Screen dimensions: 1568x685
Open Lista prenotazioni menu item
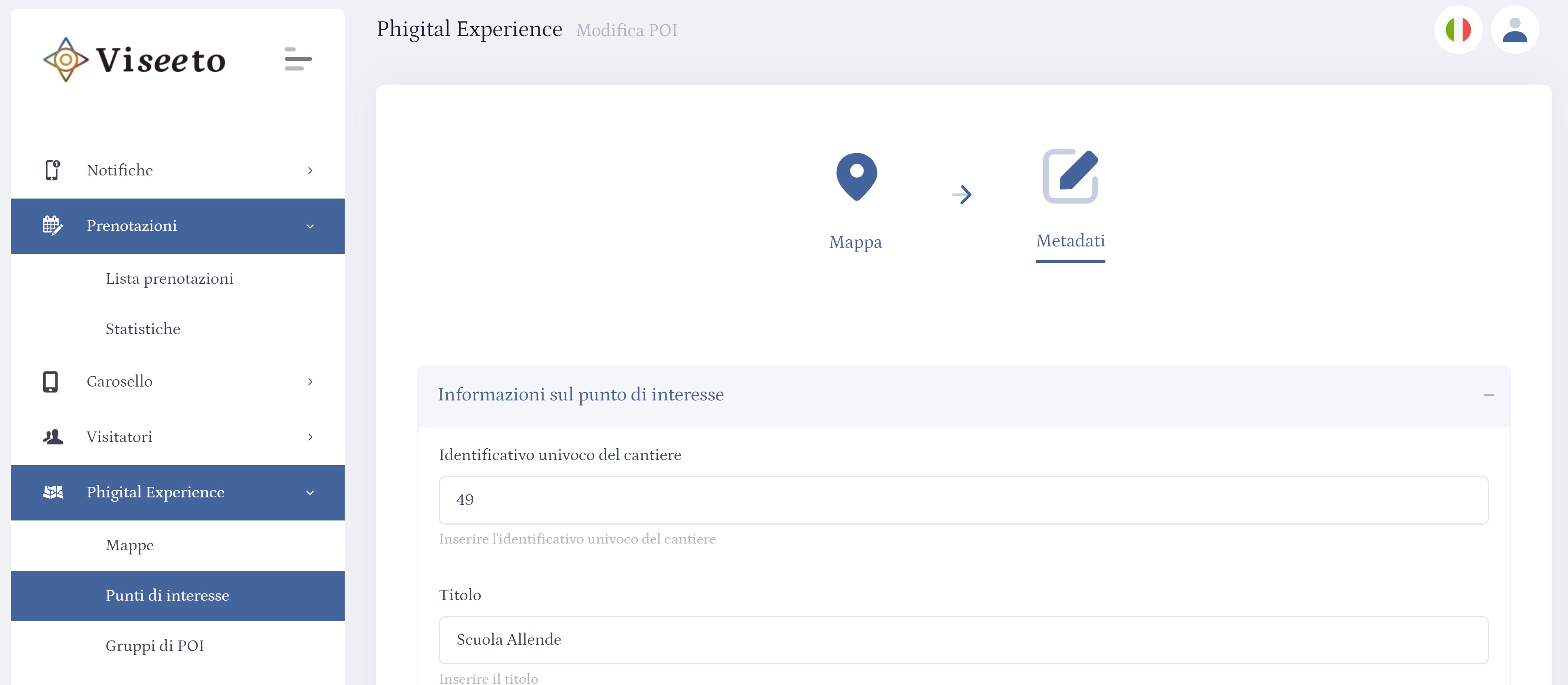pyautogui.click(x=169, y=279)
